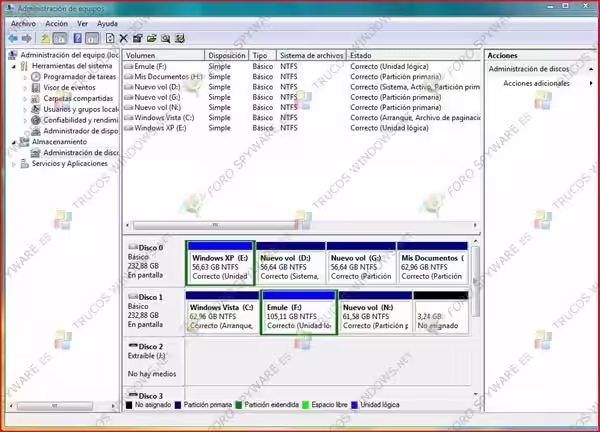Screen dimensions: 600x432
Task: Click the Refresh page toolbar icon
Action: click(110, 38)
